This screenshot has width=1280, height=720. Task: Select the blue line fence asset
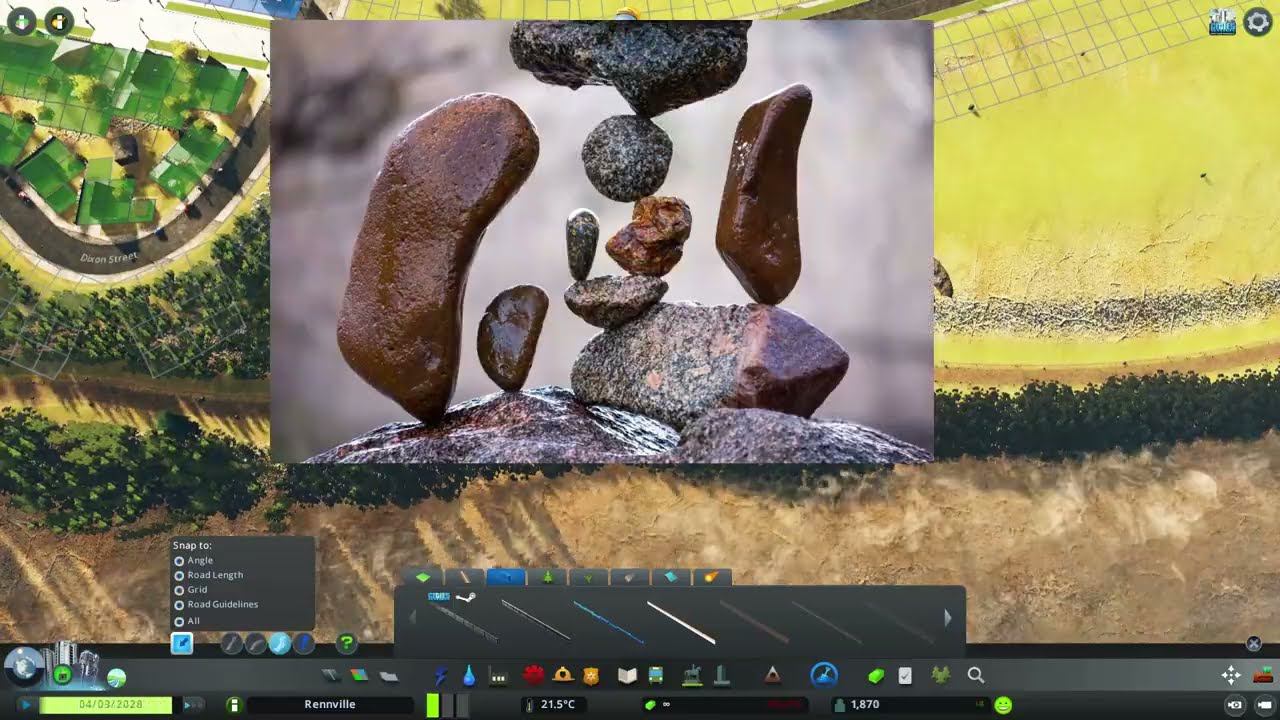[x=609, y=619]
